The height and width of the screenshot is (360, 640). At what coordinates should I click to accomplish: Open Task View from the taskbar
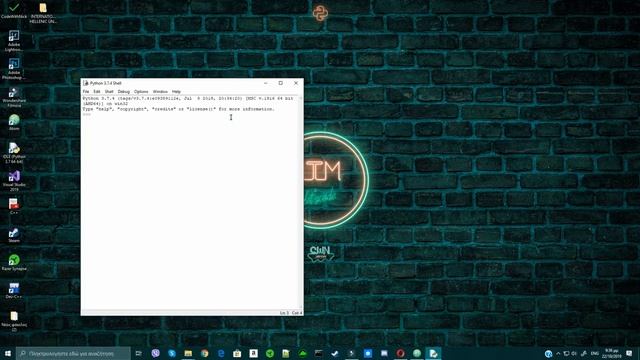pos(139,353)
